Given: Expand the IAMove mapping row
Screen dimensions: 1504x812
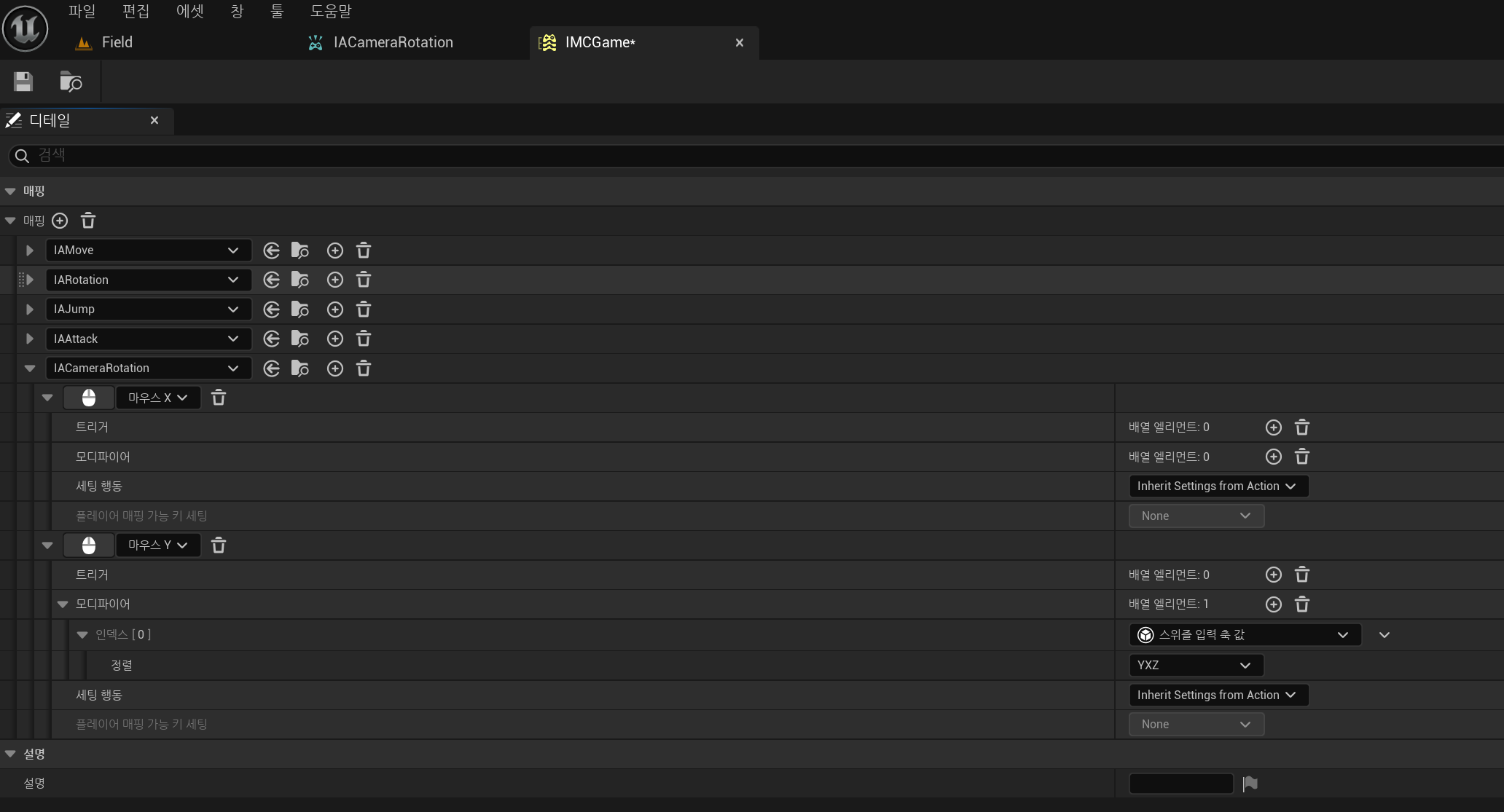Looking at the screenshot, I should (x=30, y=251).
